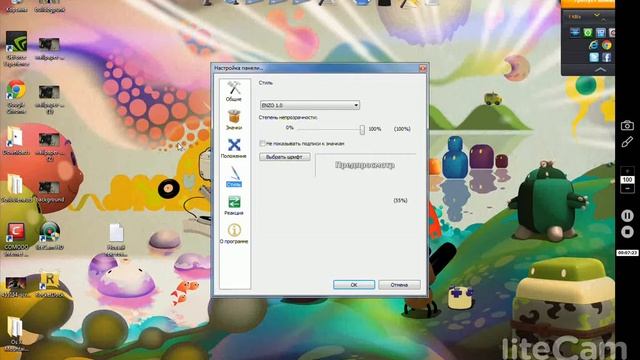Close the Настройка панели dialog
This screenshot has width=640, height=360.
tap(422, 68)
